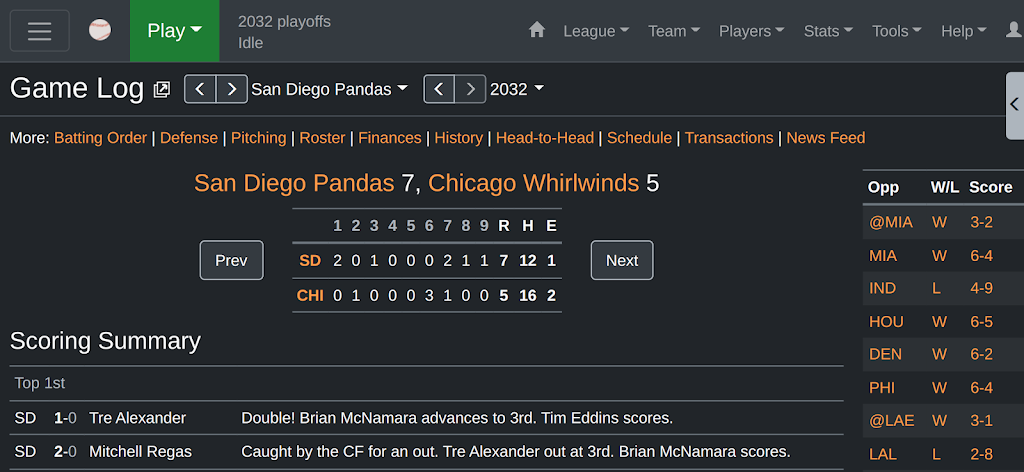Open the Stats menu

pos(828,31)
